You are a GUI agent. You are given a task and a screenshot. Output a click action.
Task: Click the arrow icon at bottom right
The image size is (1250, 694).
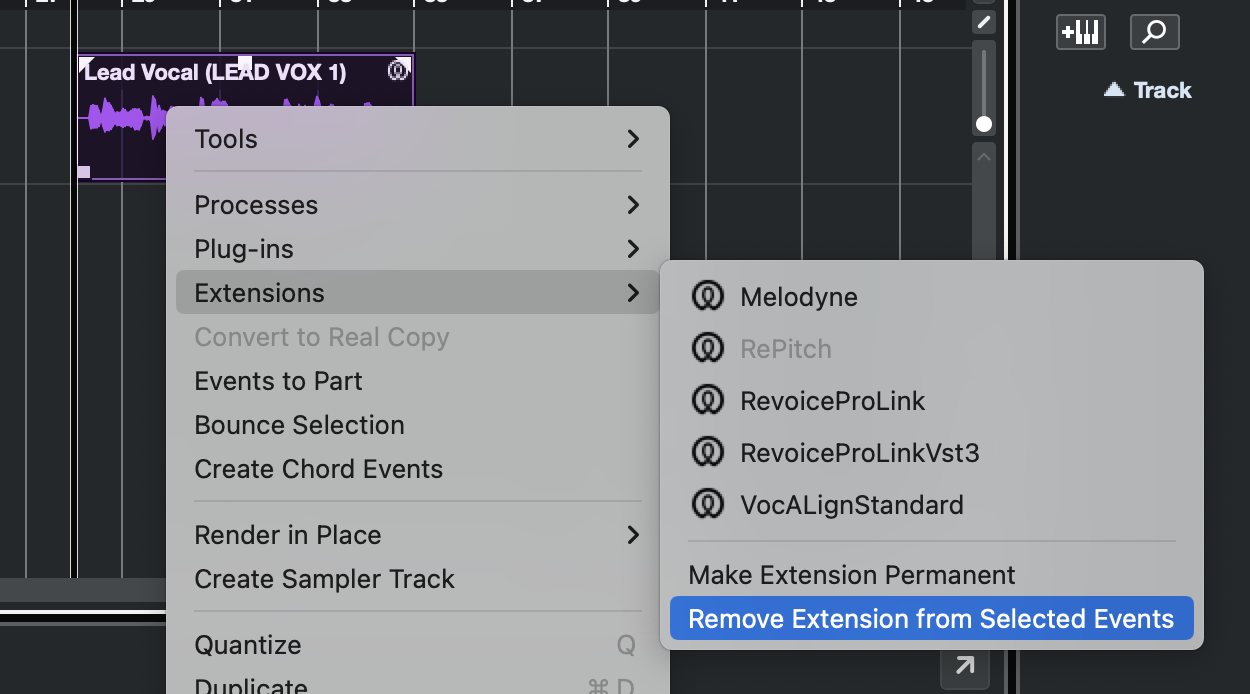click(964, 666)
